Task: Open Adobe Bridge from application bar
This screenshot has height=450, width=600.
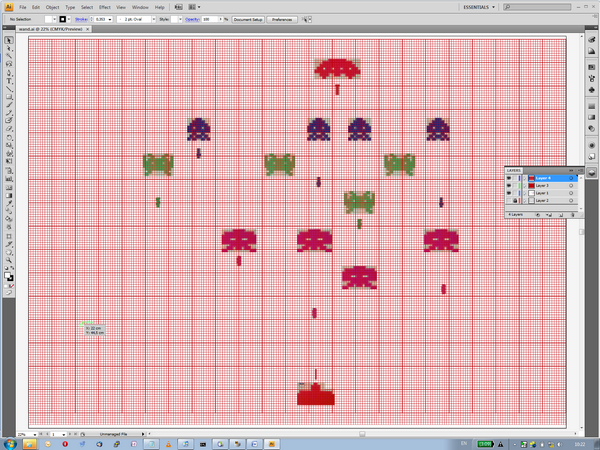Action: tap(178, 7)
